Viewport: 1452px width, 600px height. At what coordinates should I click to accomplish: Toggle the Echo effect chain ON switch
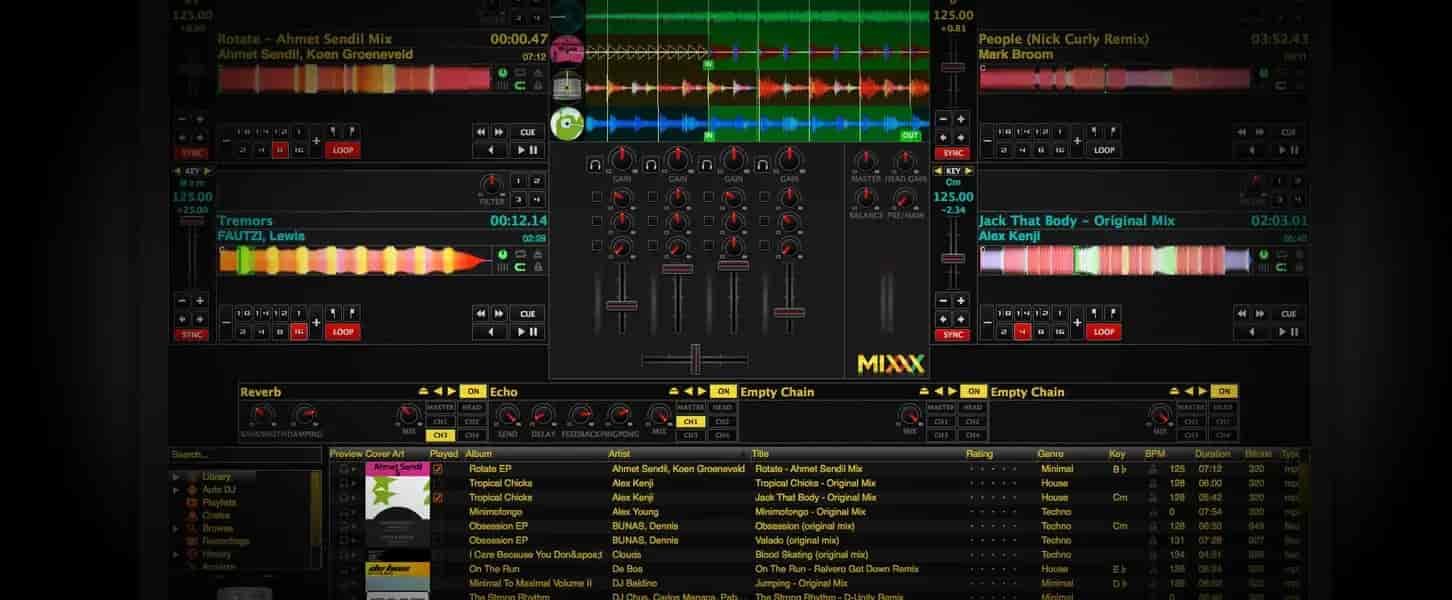(722, 391)
